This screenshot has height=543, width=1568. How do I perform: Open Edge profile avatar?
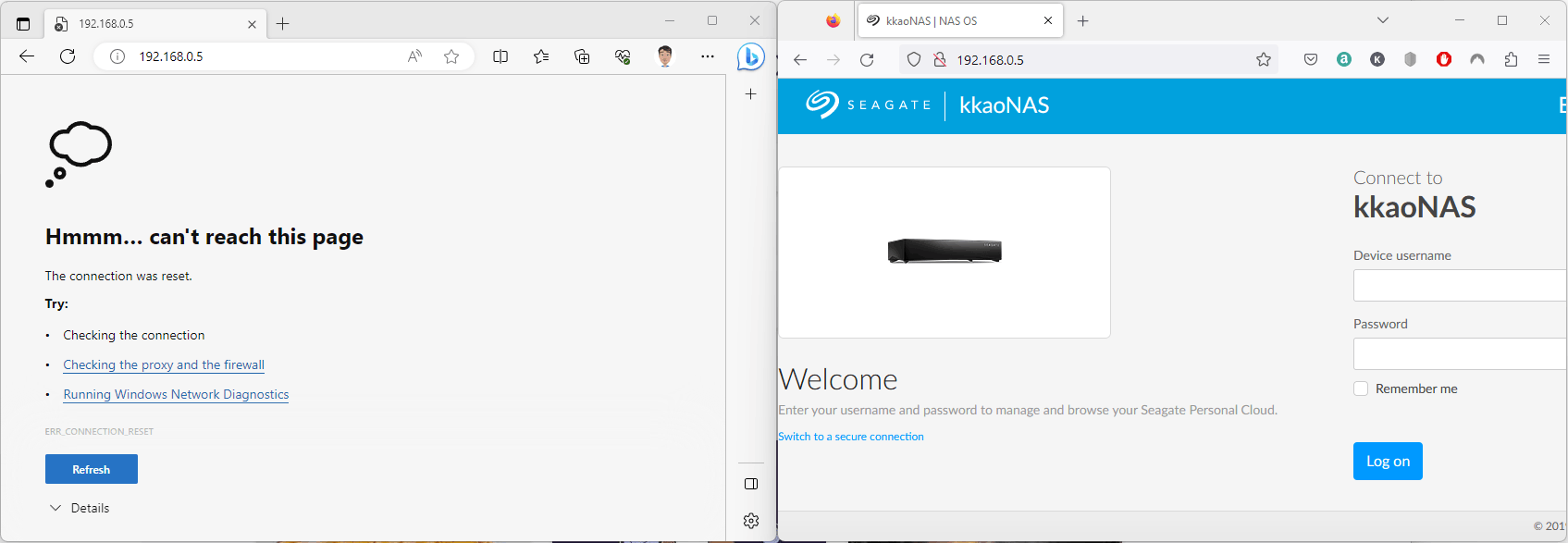[665, 56]
